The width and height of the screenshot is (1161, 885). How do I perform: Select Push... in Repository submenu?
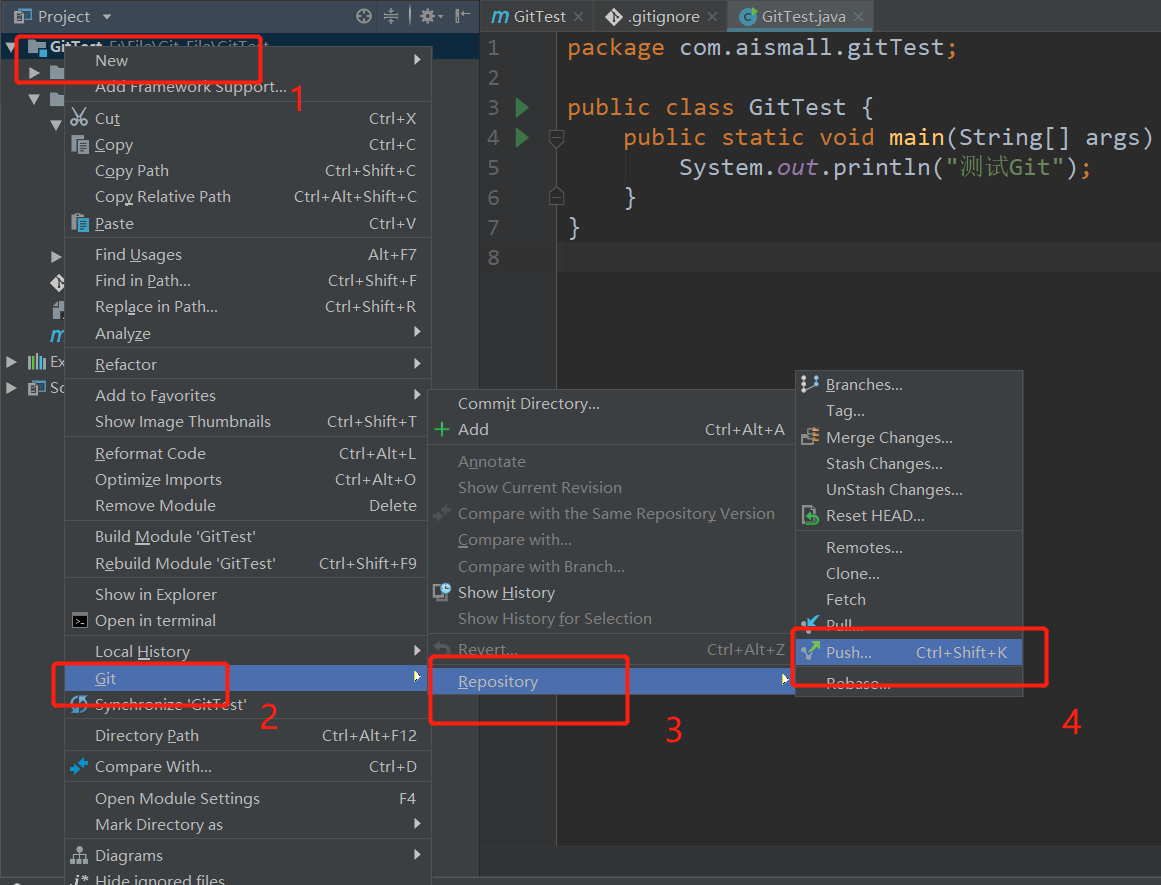pyautogui.click(x=909, y=652)
